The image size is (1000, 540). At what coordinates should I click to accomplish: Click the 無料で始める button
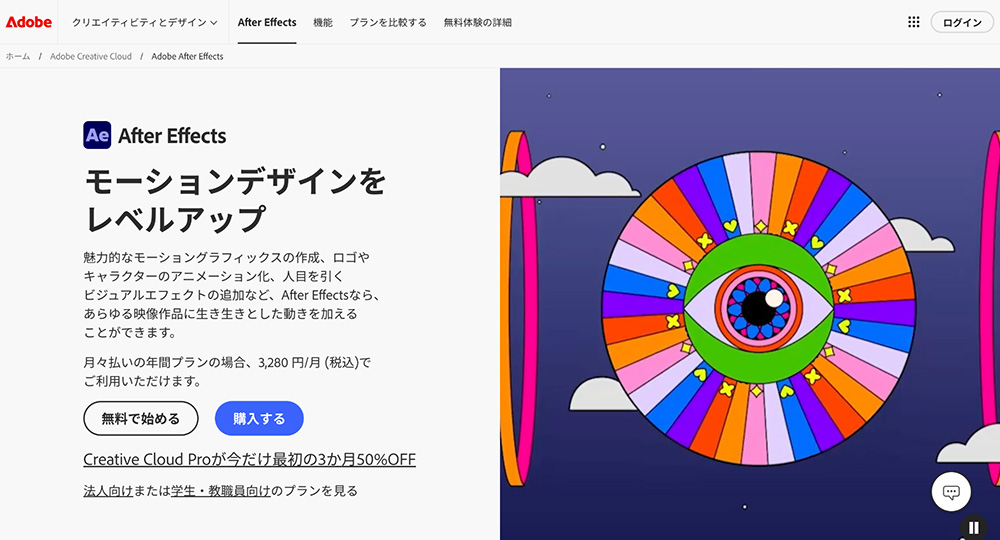(x=141, y=418)
